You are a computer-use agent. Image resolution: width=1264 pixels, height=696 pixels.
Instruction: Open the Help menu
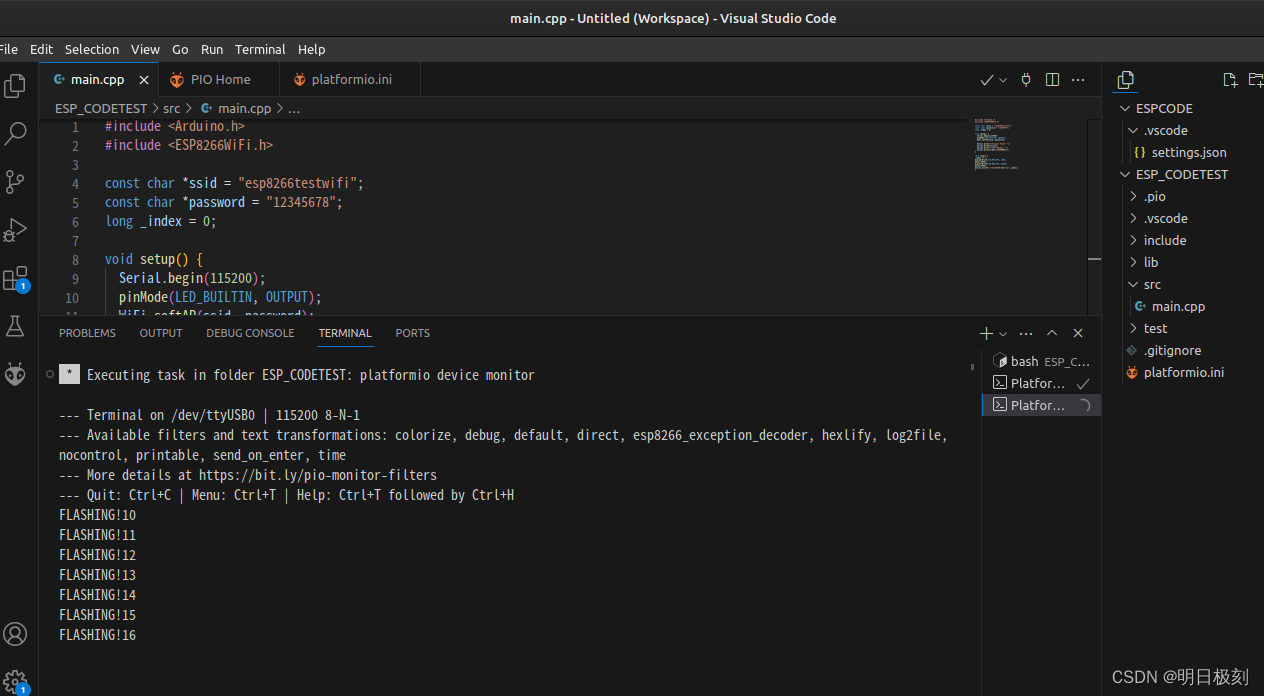click(312, 49)
